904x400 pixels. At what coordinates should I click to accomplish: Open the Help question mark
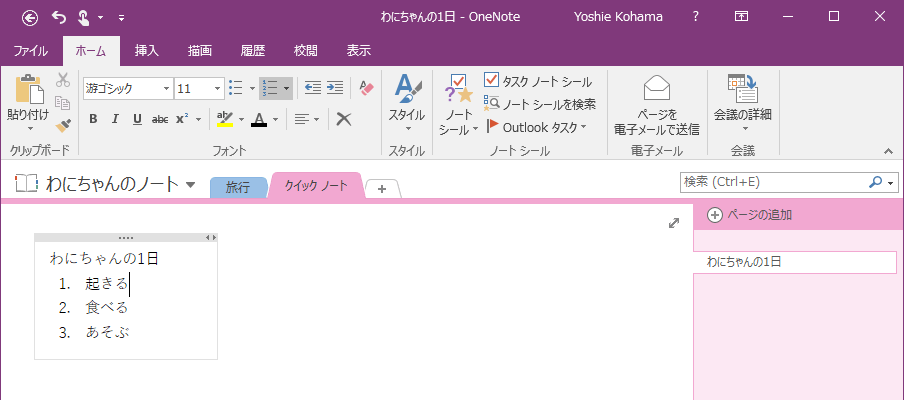(696, 17)
